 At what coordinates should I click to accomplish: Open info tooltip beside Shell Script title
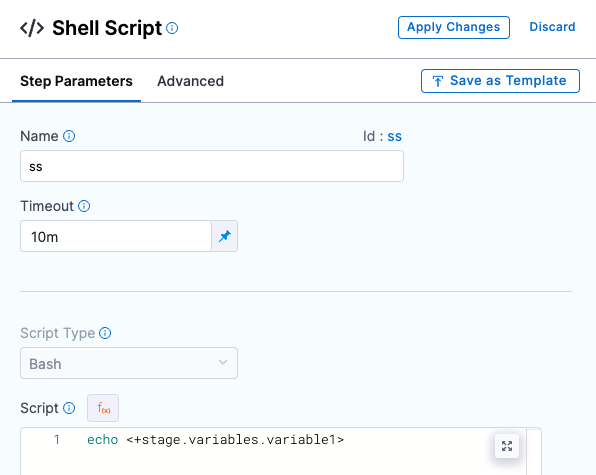[x=172, y=28]
